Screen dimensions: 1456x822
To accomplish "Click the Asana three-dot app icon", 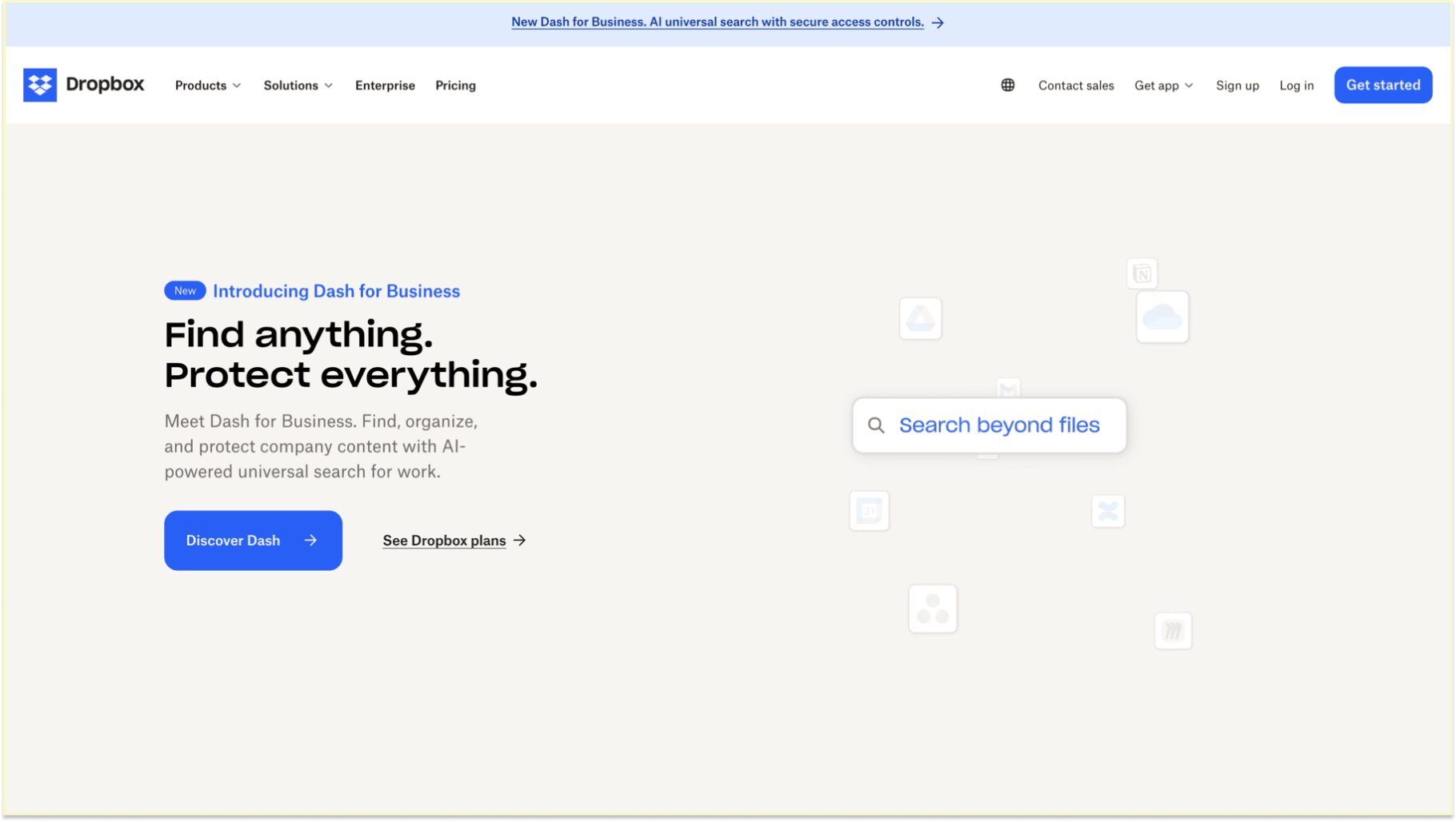I will 933,609.
